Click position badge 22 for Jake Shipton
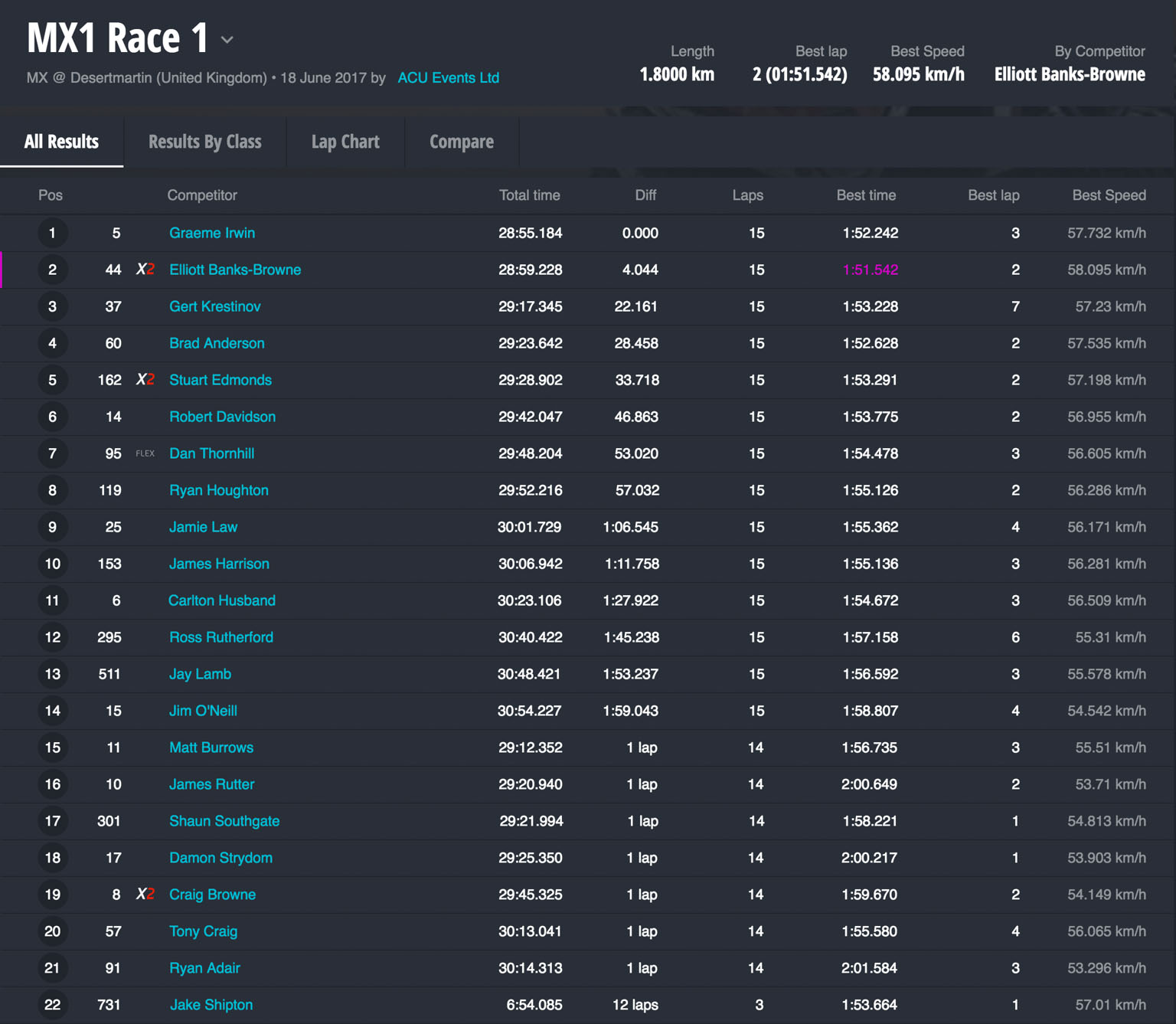 pyautogui.click(x=52, y=1005)
